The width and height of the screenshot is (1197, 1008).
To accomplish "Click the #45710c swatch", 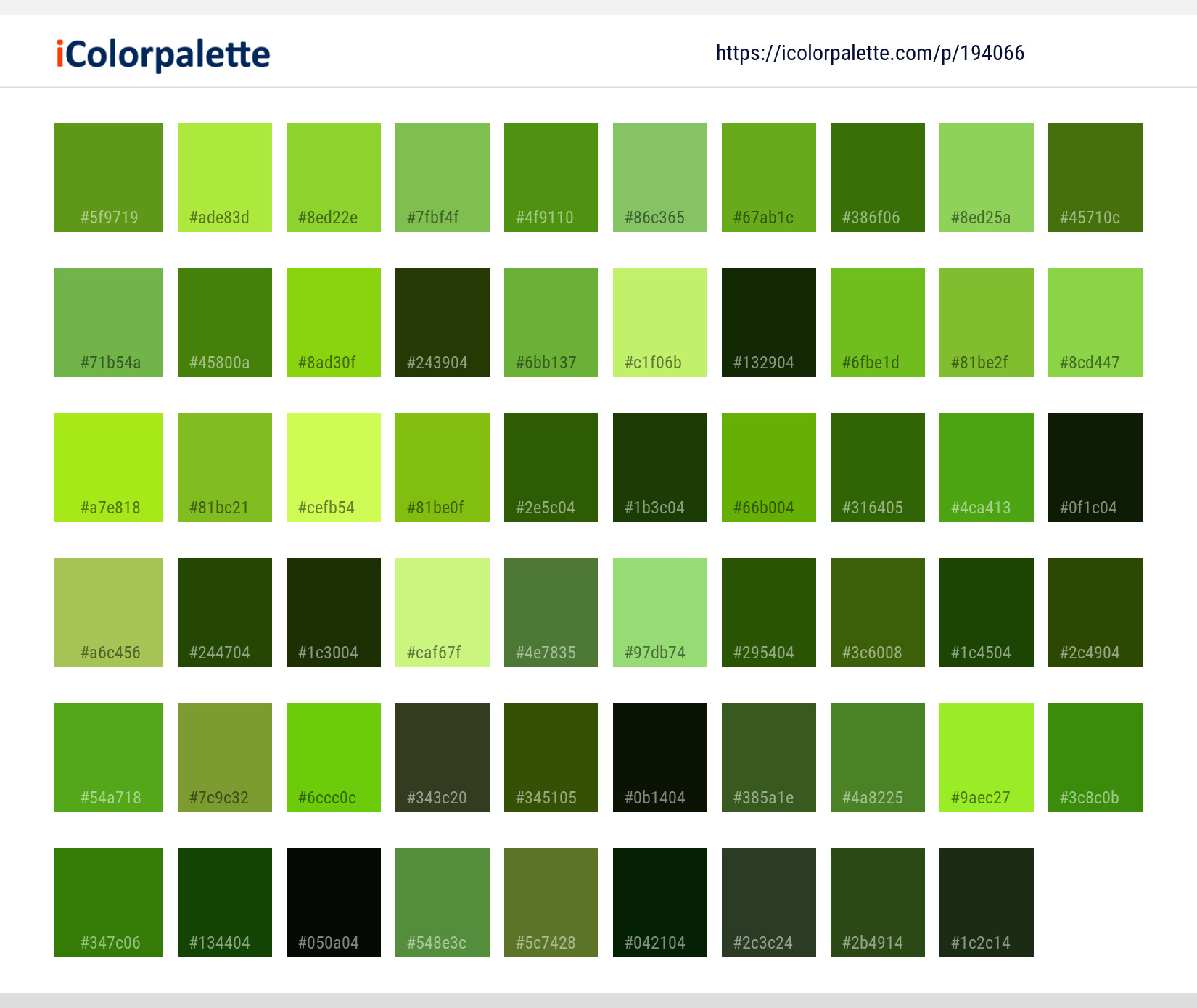I will [1095, 178].
